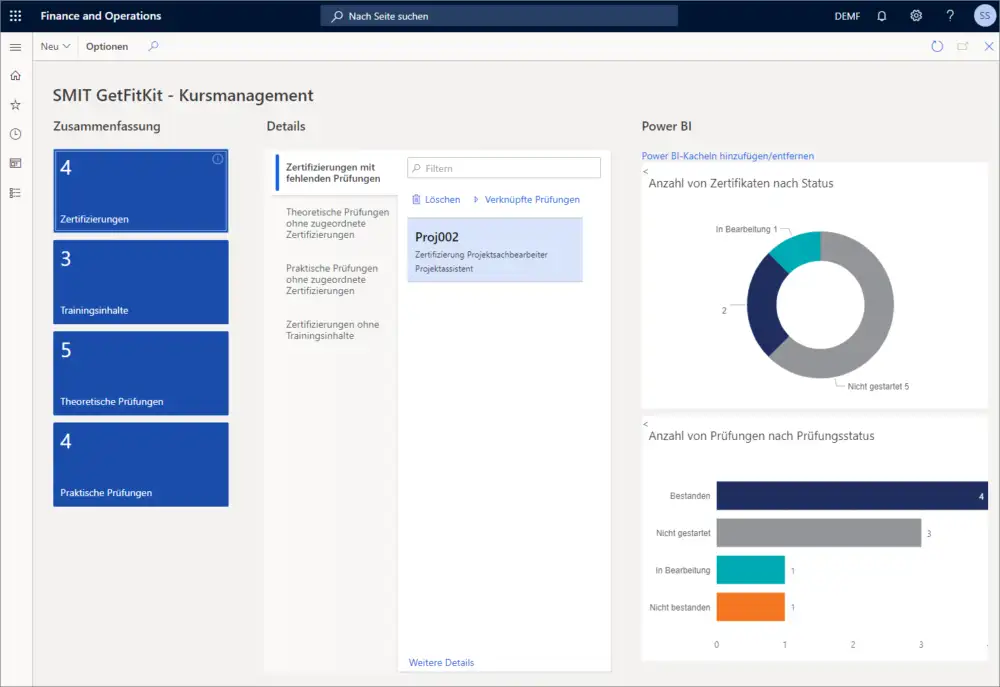Click the orange Nicht bestanden bar
The width and height of the screenshot is (1000, 687).
[x=750, y=607]
